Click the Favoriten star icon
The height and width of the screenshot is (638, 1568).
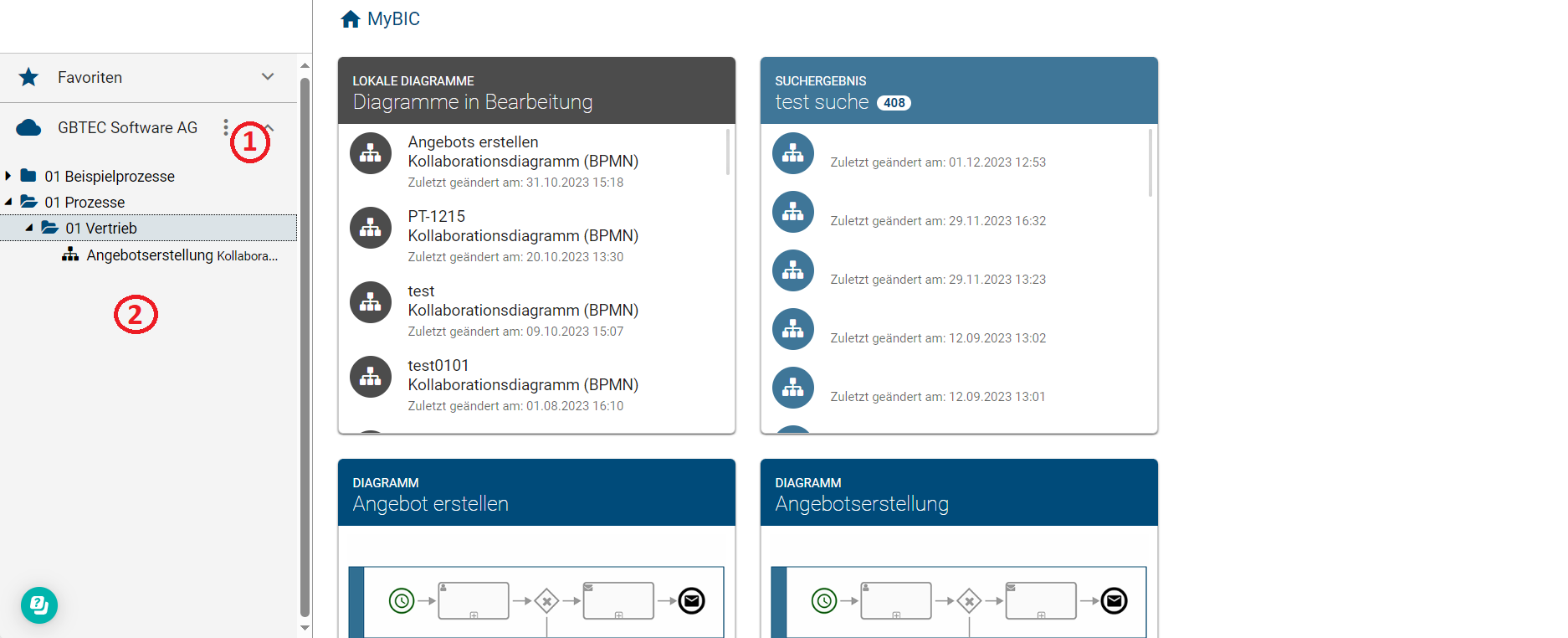click(28, 77)
